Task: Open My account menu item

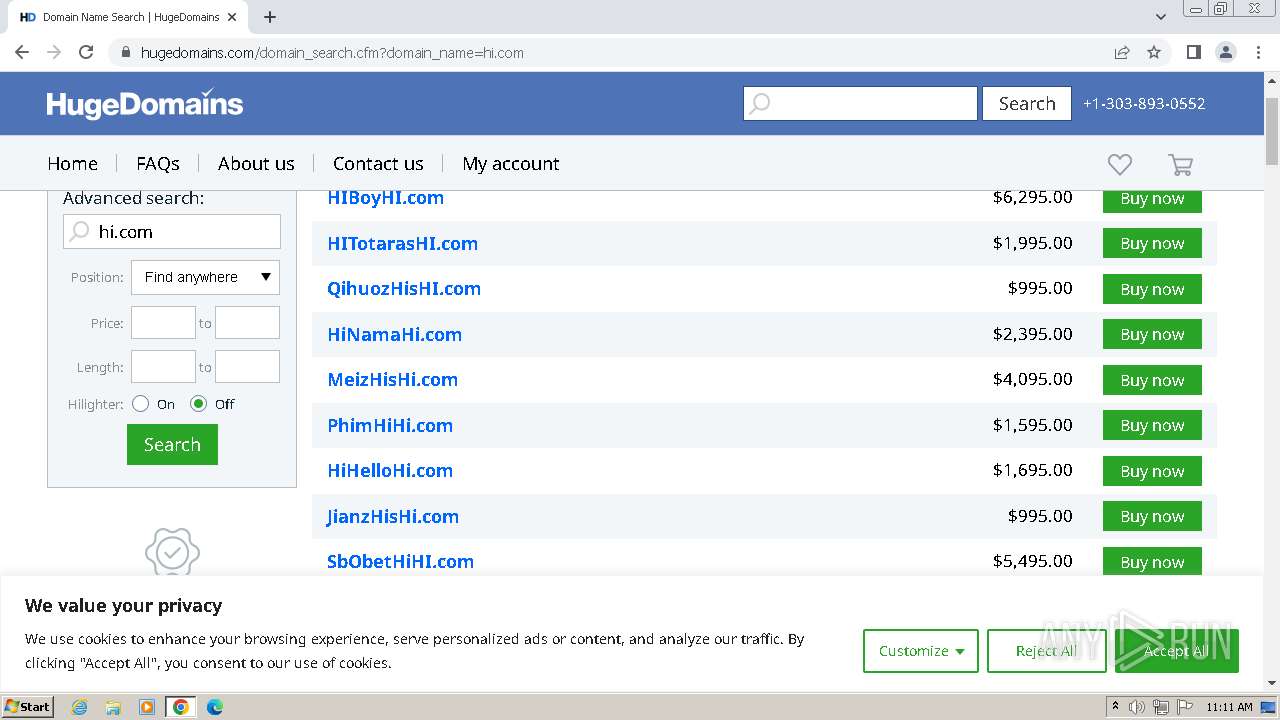Action: [x=511, y=163]
